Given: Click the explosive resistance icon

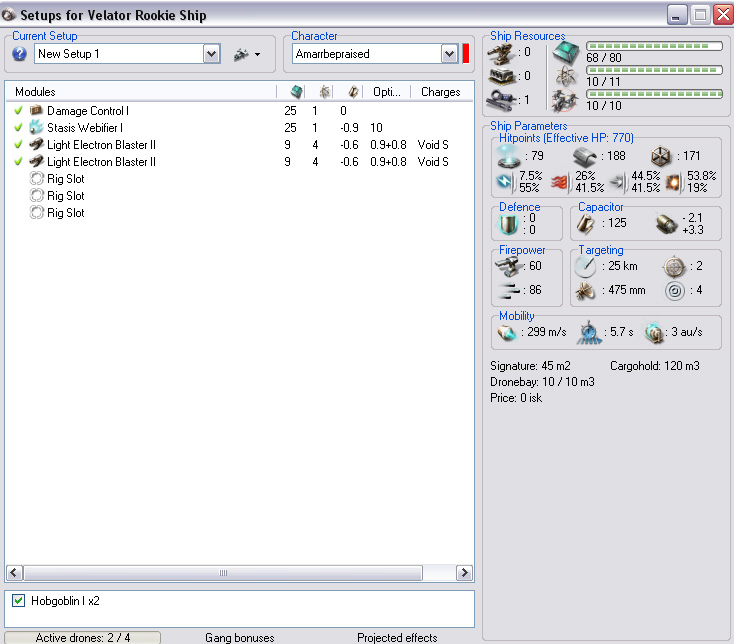Looking at the screenshot, I should pyautogui.click(x=673, y=182).
